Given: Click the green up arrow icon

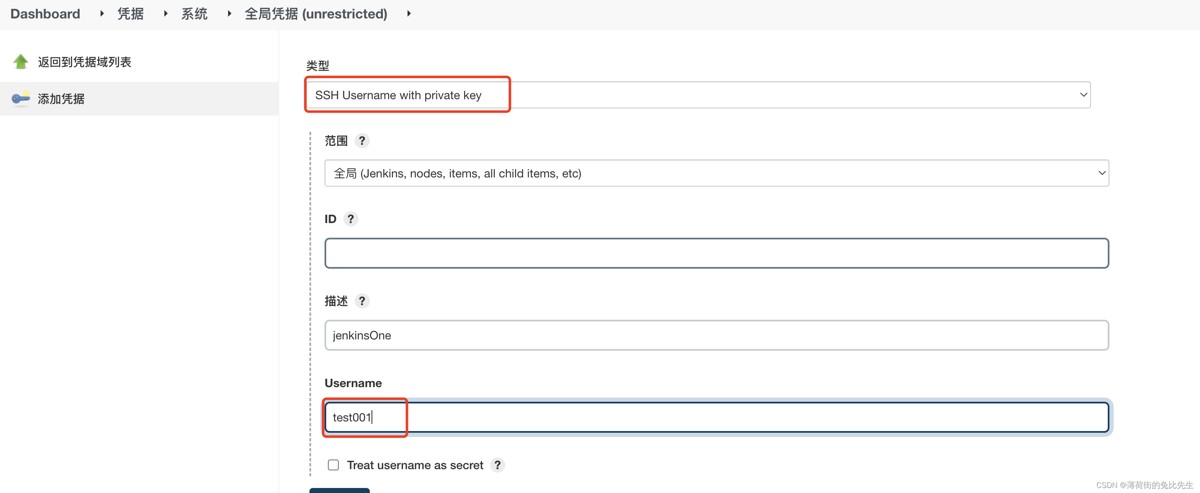Looking at the screenshot, I should 20,62.
